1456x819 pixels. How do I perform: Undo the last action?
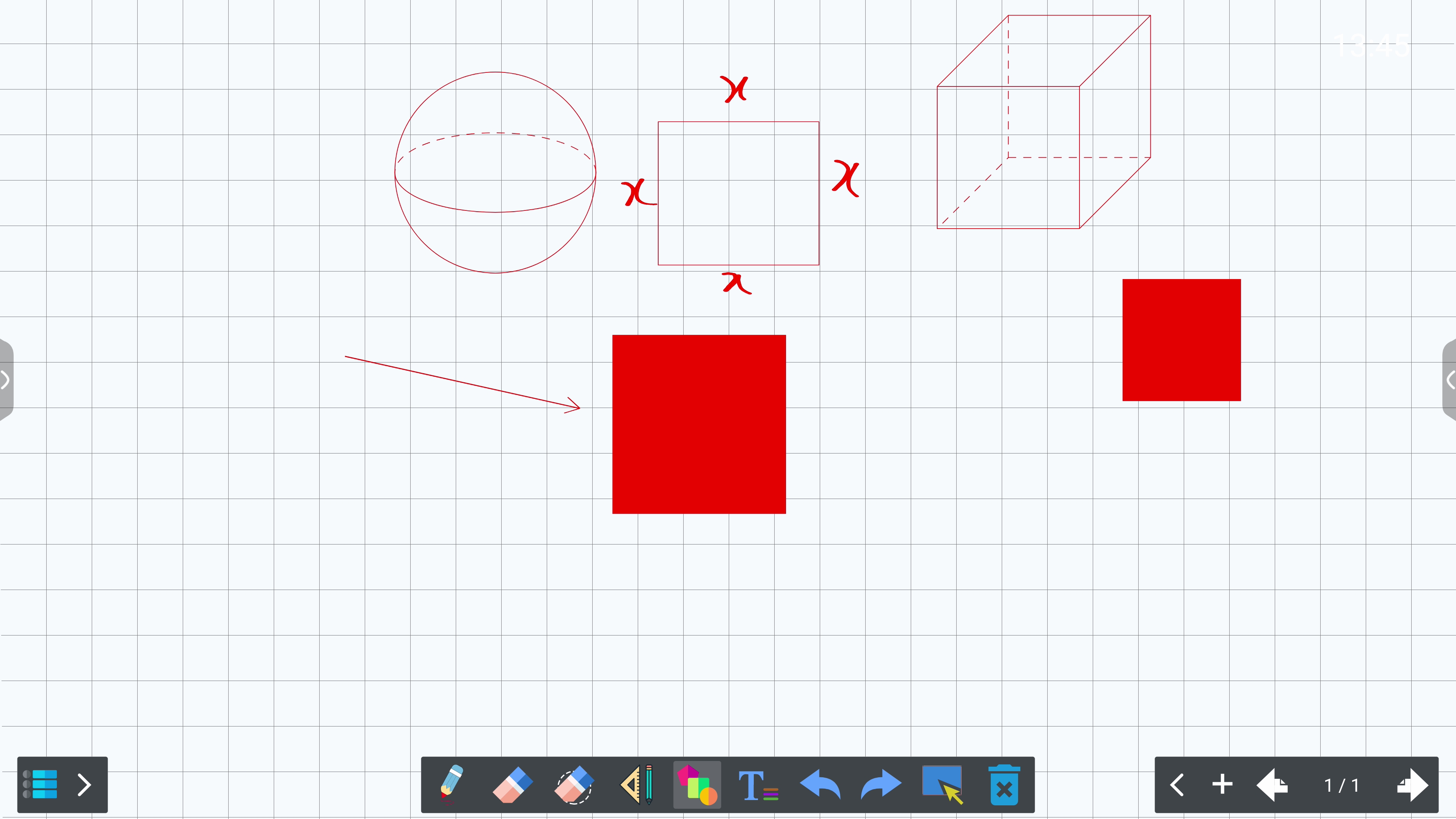[x=820, y=784]
